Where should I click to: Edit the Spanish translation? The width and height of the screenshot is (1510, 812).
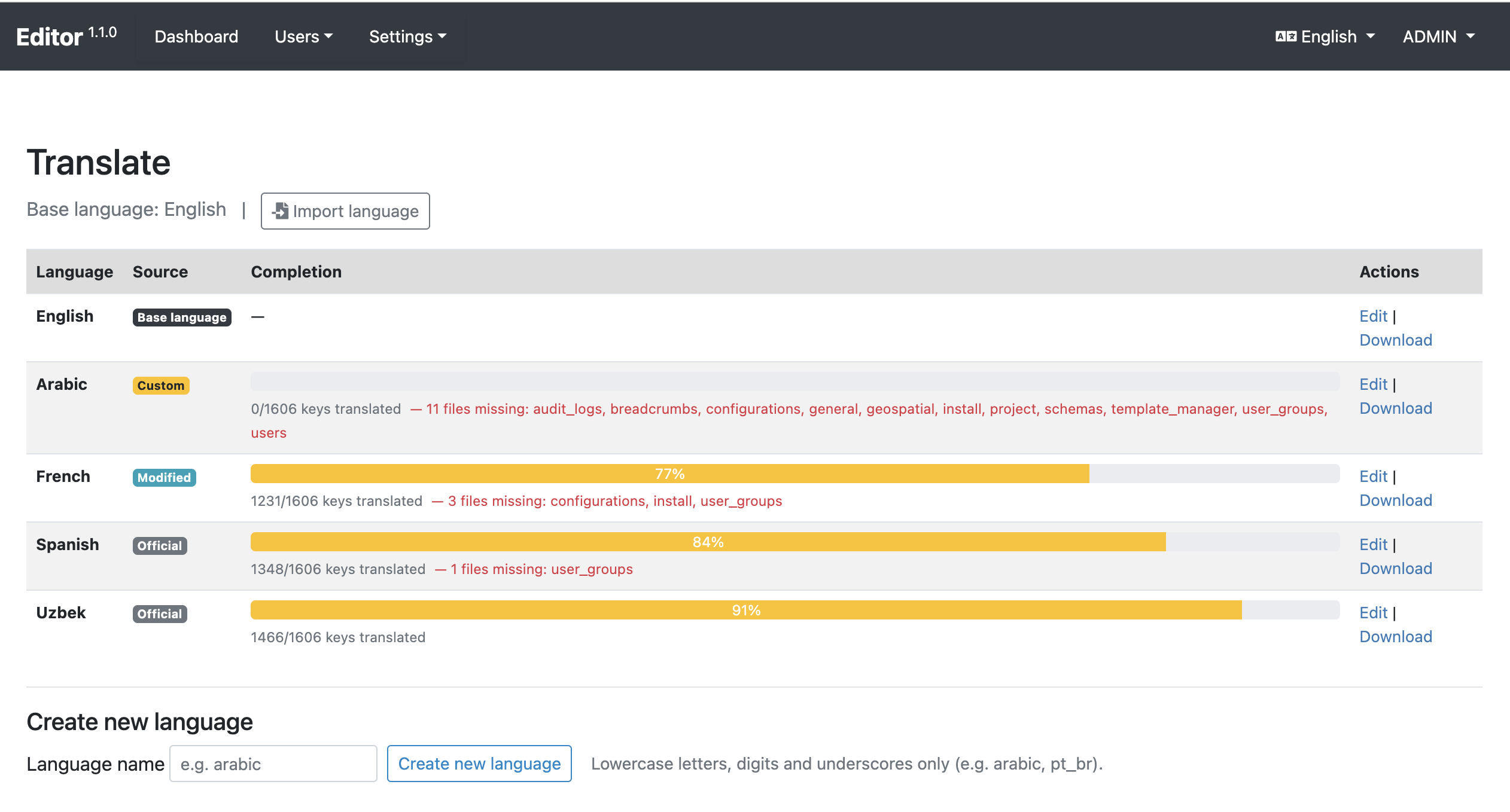click(1373, 545)
